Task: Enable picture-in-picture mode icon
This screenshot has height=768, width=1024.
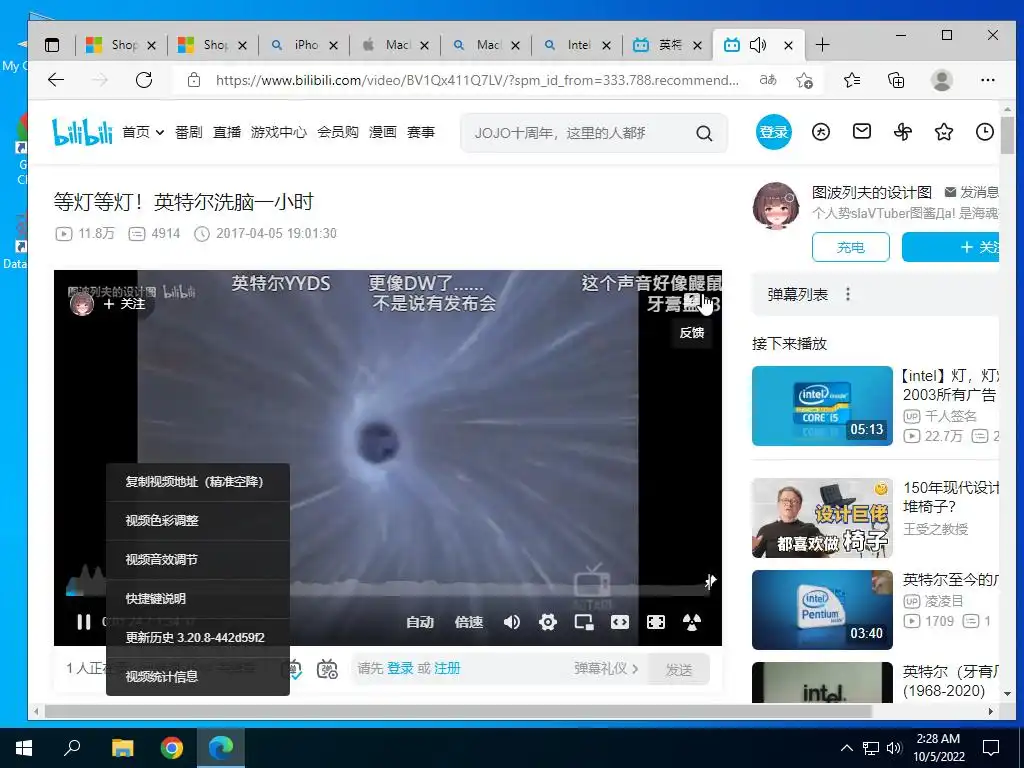Action: coord(584,622)
